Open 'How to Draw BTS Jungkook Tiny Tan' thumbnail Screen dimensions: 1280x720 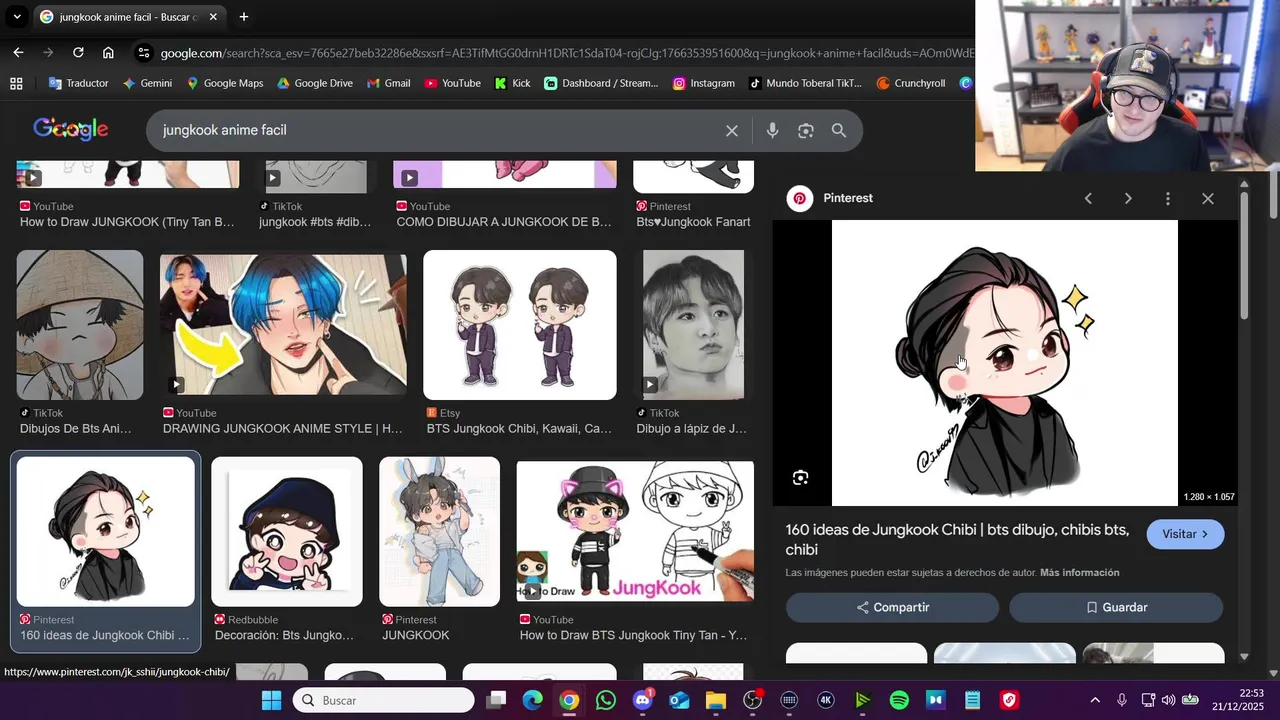[x=635, y=532]
